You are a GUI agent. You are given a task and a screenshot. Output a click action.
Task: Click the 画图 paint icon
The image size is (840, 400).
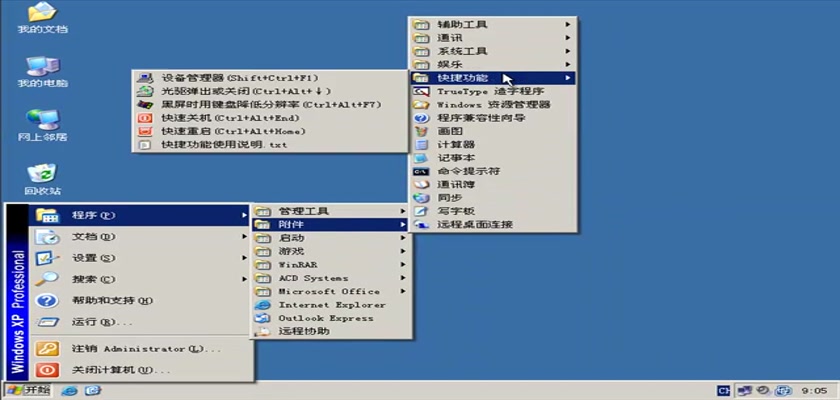click(422, 131)
